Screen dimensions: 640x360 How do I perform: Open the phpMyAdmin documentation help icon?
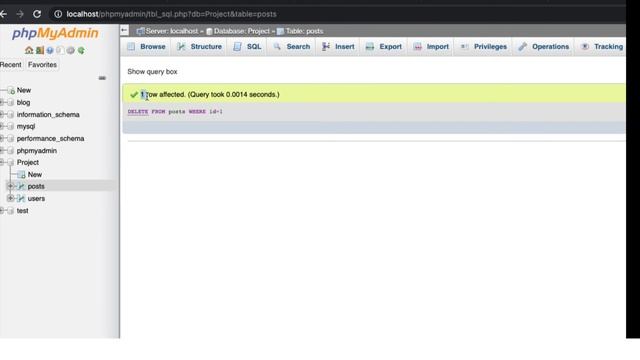(x=50, y=50)
